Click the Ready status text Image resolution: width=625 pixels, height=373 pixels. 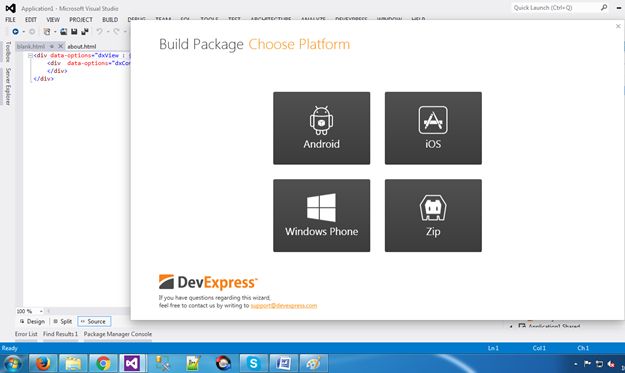10,348
